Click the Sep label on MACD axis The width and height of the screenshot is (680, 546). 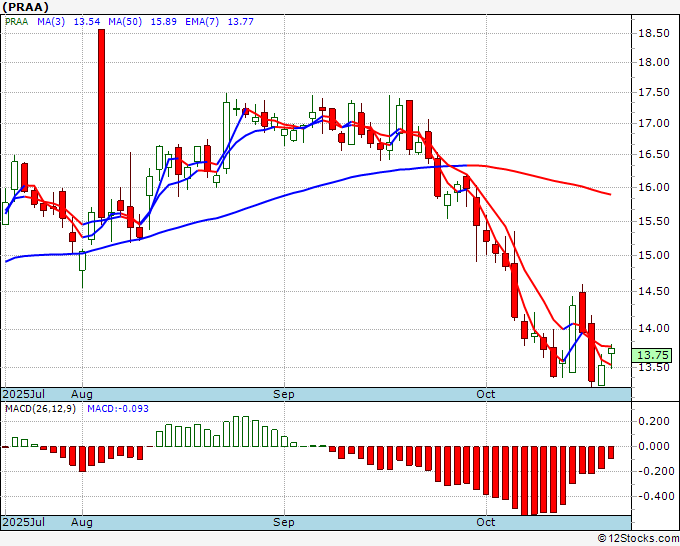[x=284, y=522]
